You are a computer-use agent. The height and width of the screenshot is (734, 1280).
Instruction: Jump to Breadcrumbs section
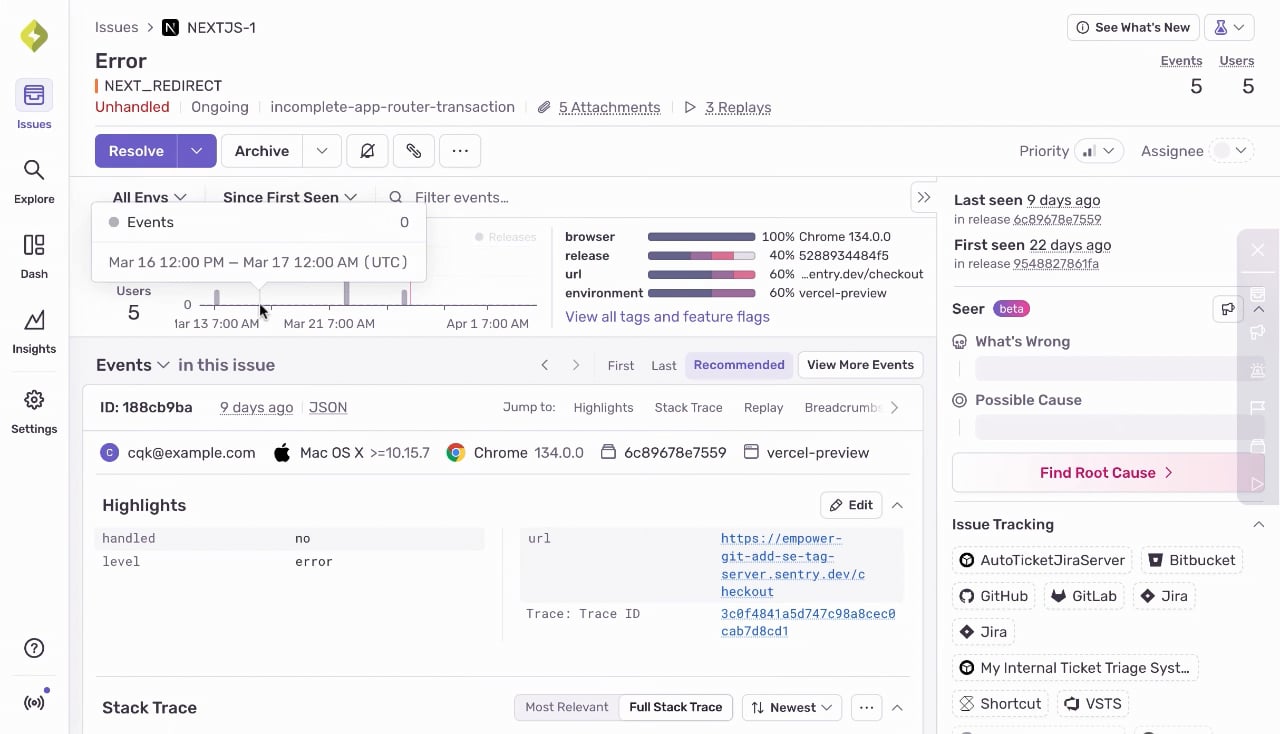843,407
